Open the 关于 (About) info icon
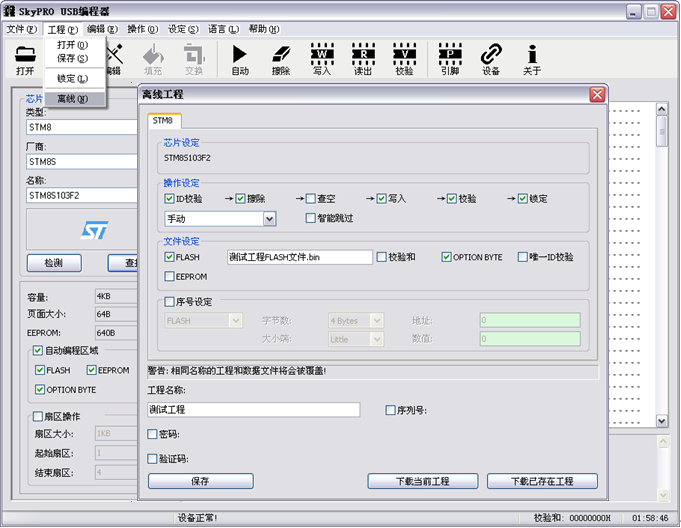The image size is (681, 528). coord(532,59)
